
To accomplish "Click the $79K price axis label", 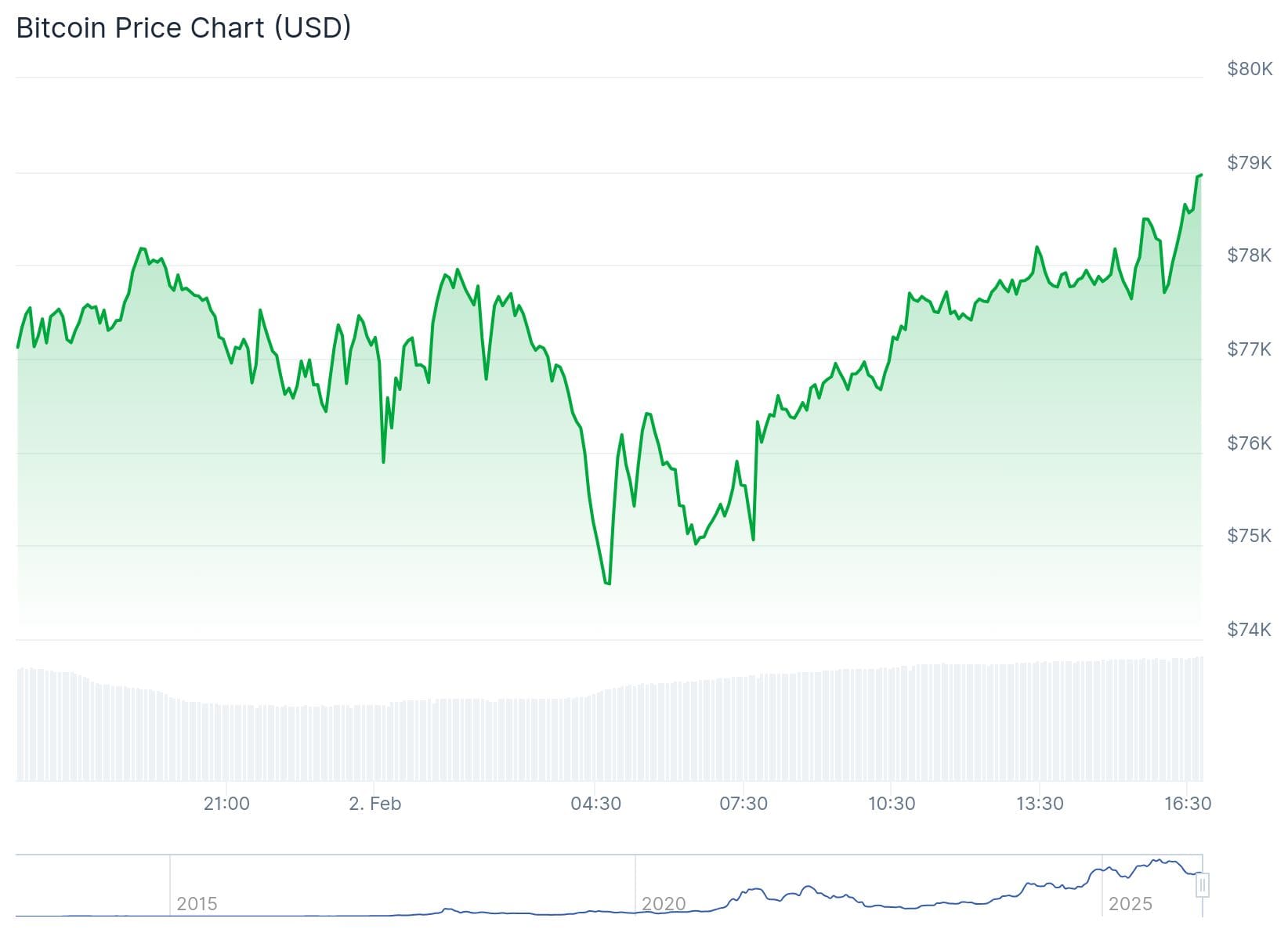I will [1250, 163].
